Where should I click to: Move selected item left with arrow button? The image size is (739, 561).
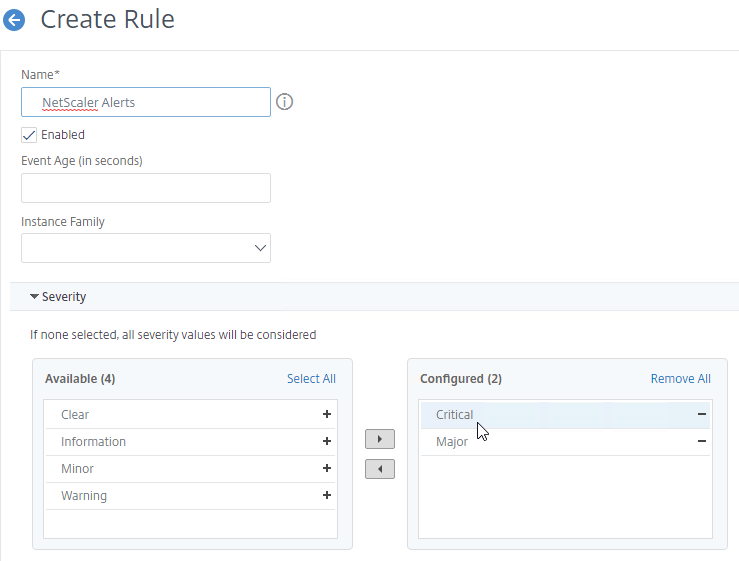pos(380,469)
